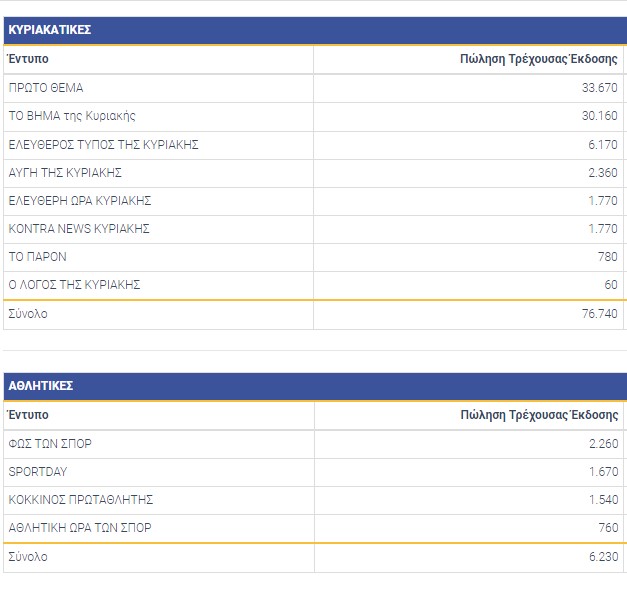Click Έντυπο column header in ΚΥΡΙΑΚΑΤΙΚΕΣ table
This screenshot has width=627, height=590.
[28, 59]
